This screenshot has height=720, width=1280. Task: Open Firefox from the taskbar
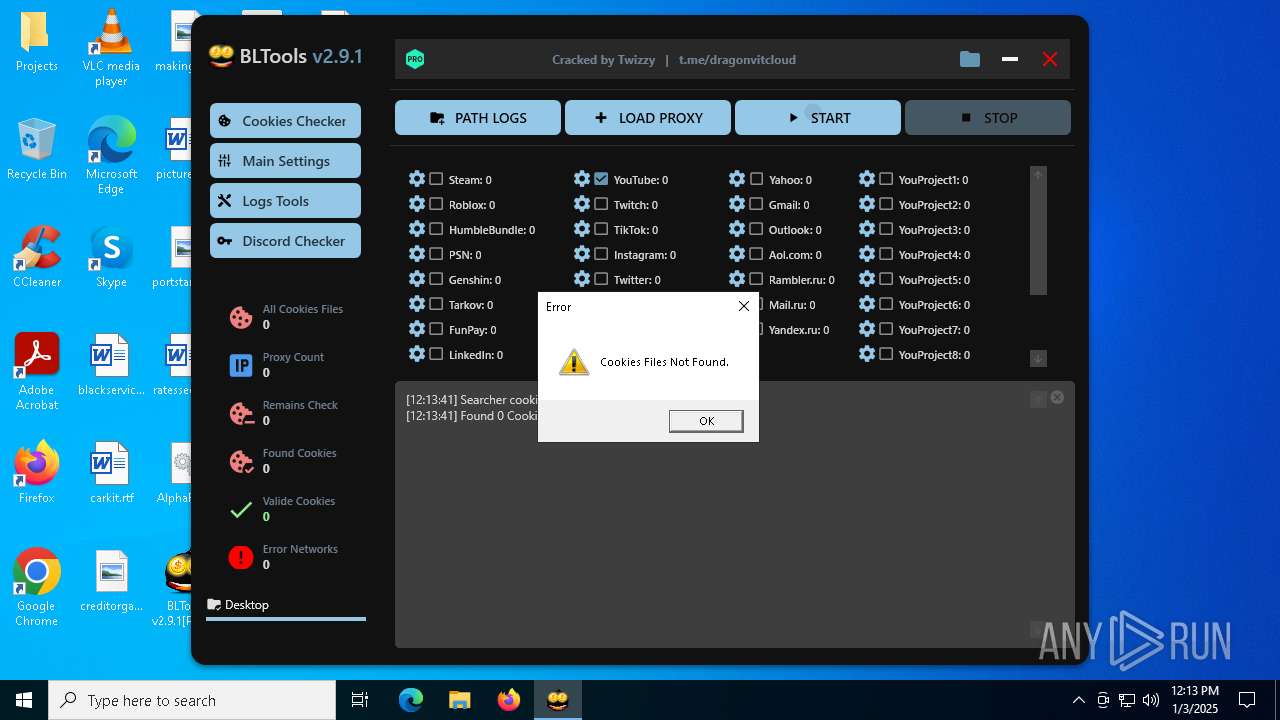[x=509, y=700]
